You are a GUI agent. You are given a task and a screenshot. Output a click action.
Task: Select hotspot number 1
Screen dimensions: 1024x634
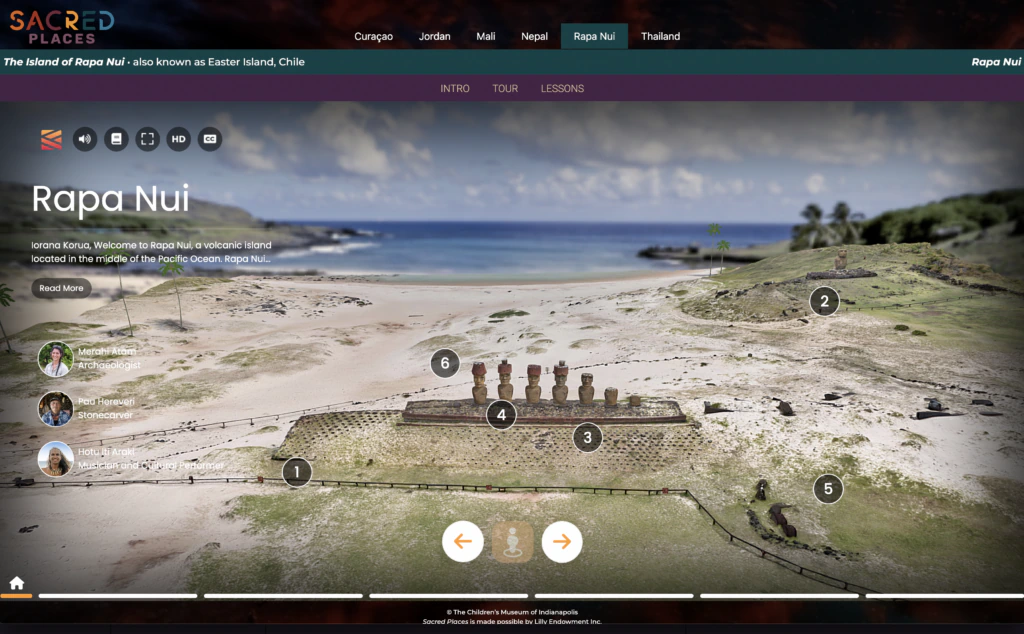tap(297, 471)
